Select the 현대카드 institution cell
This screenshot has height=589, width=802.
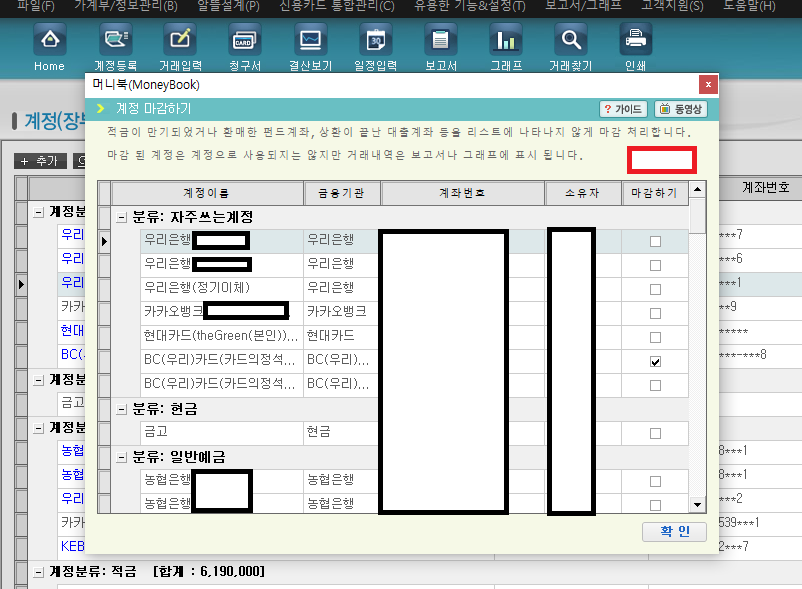341,336
